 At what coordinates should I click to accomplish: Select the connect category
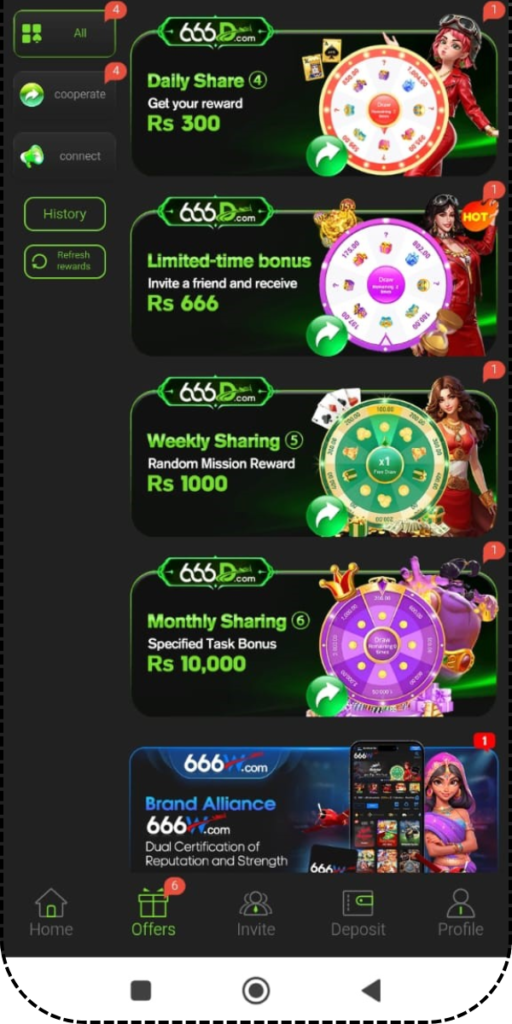tap(65, 156)
